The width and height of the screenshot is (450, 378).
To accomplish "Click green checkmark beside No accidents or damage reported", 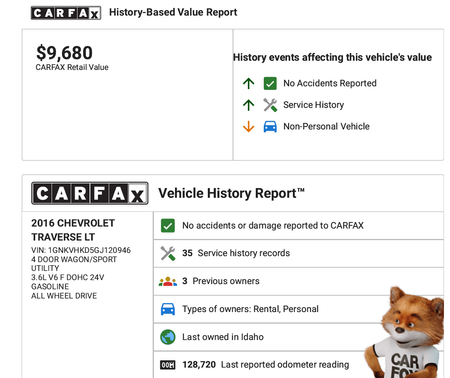I will [168, 226].
